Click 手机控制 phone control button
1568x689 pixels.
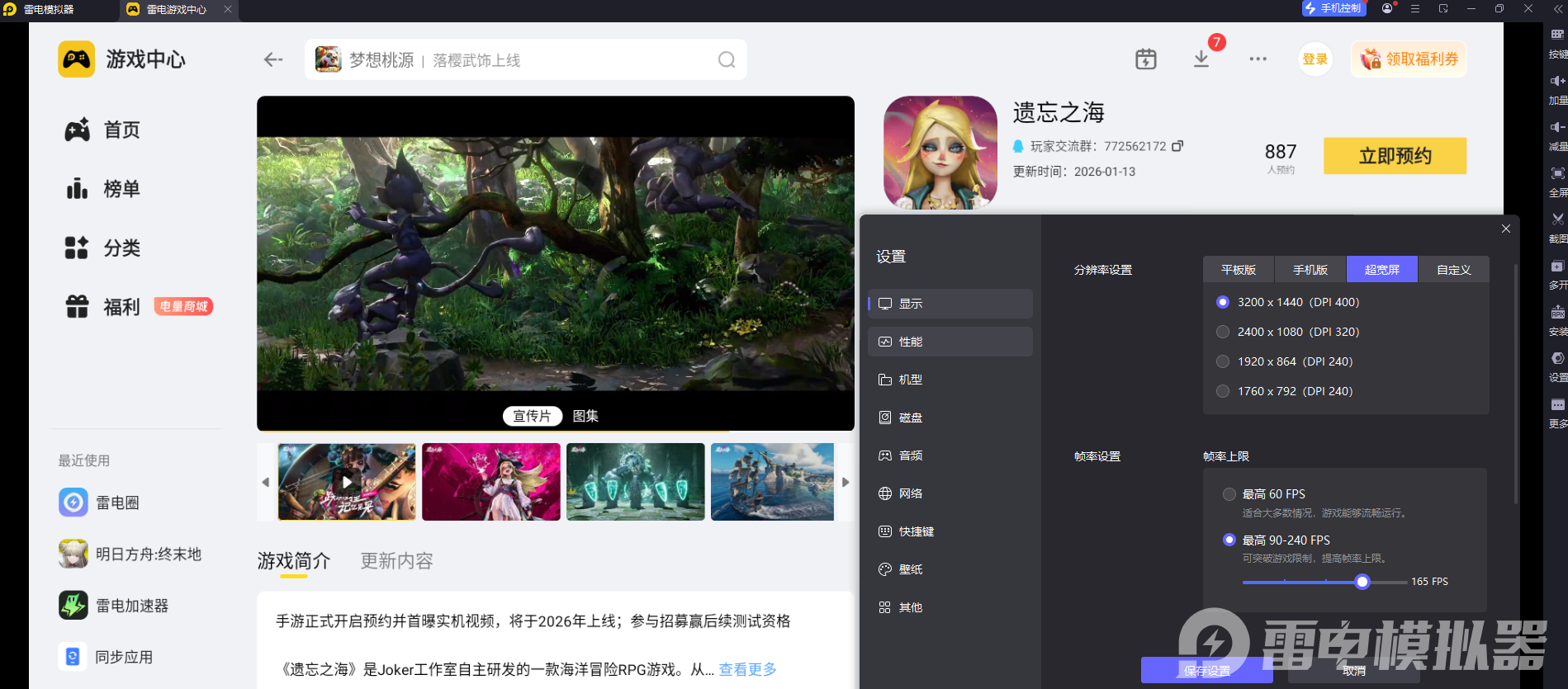click(1334, 8)
